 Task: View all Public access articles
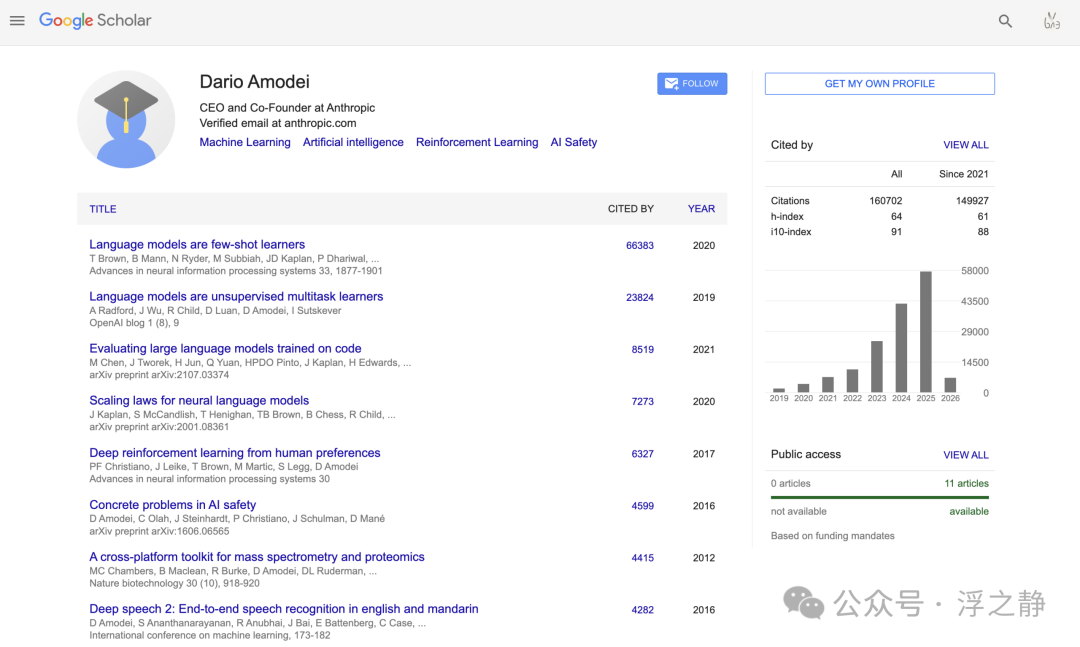(966, 455)
